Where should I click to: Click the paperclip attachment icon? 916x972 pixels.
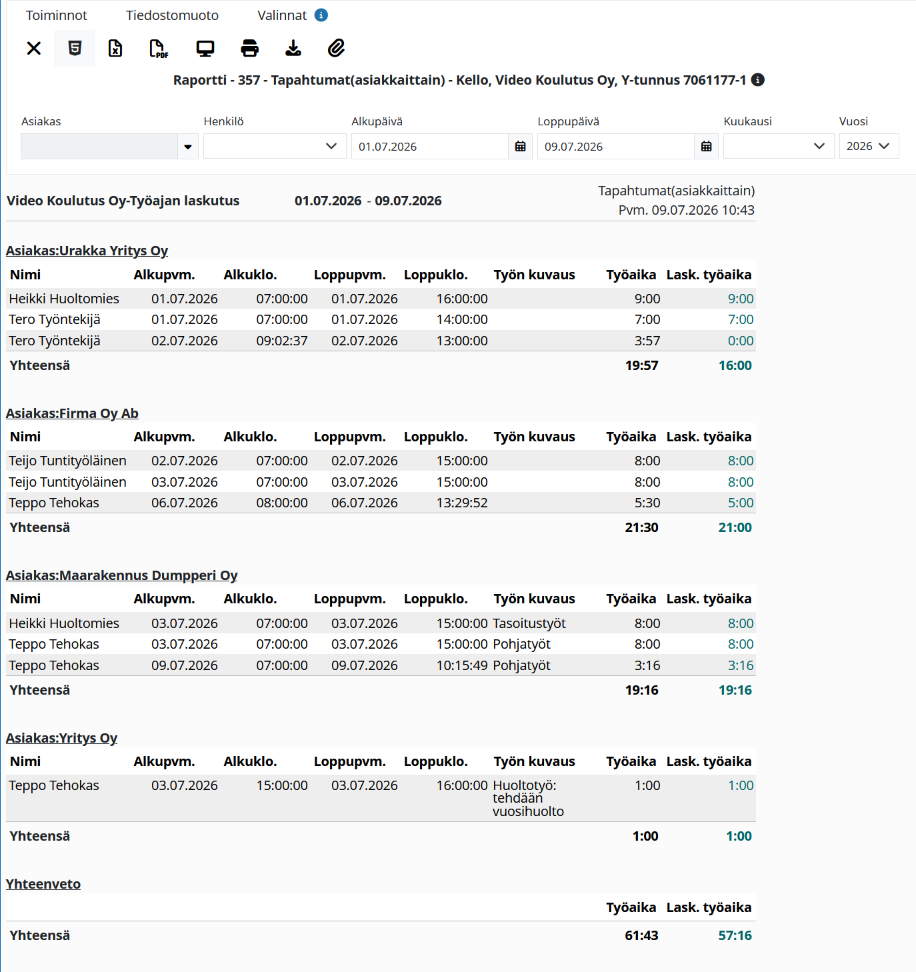(336, 48)
